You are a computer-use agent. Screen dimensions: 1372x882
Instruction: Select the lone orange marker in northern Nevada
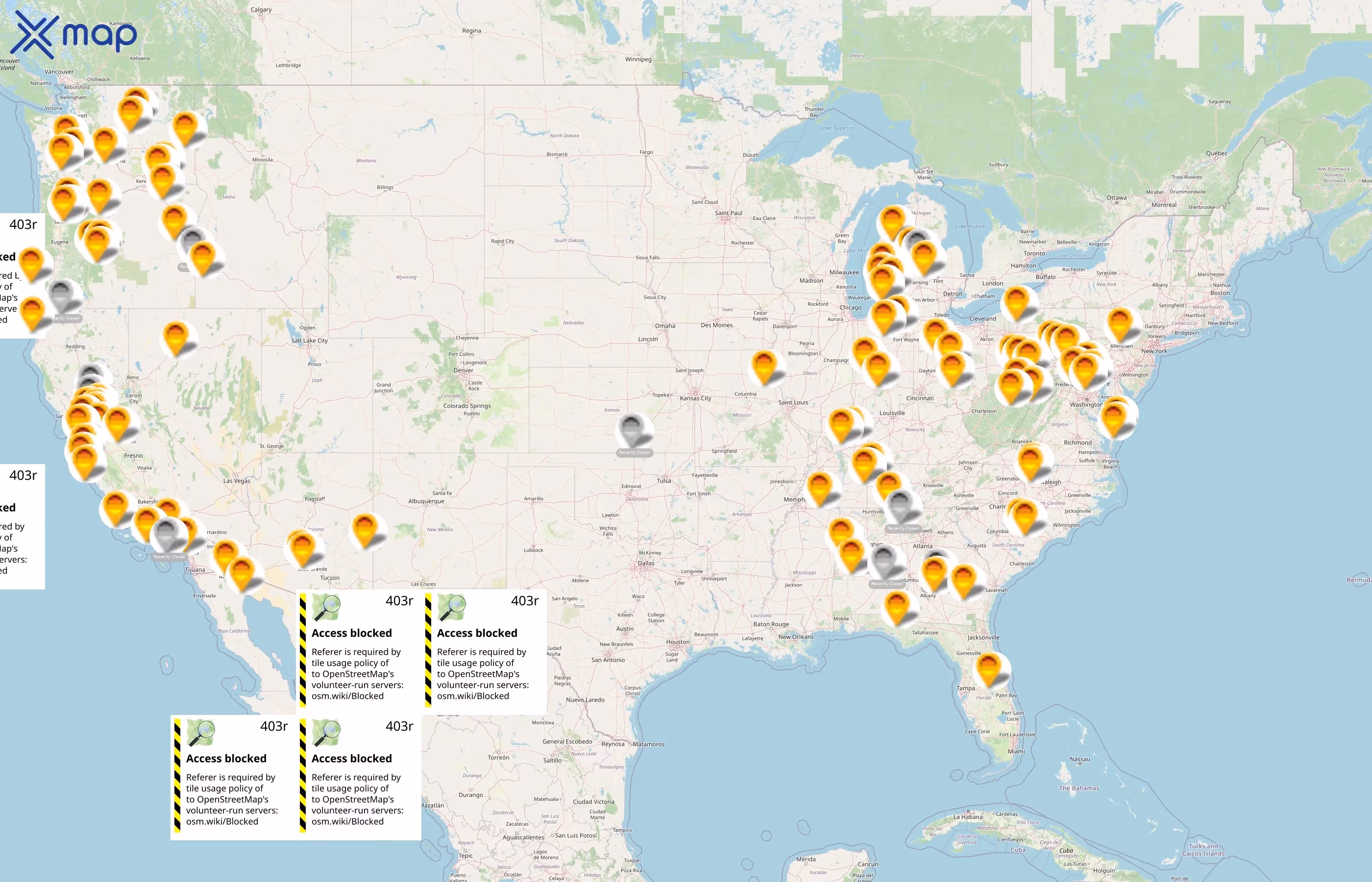(x=176, y=339)
